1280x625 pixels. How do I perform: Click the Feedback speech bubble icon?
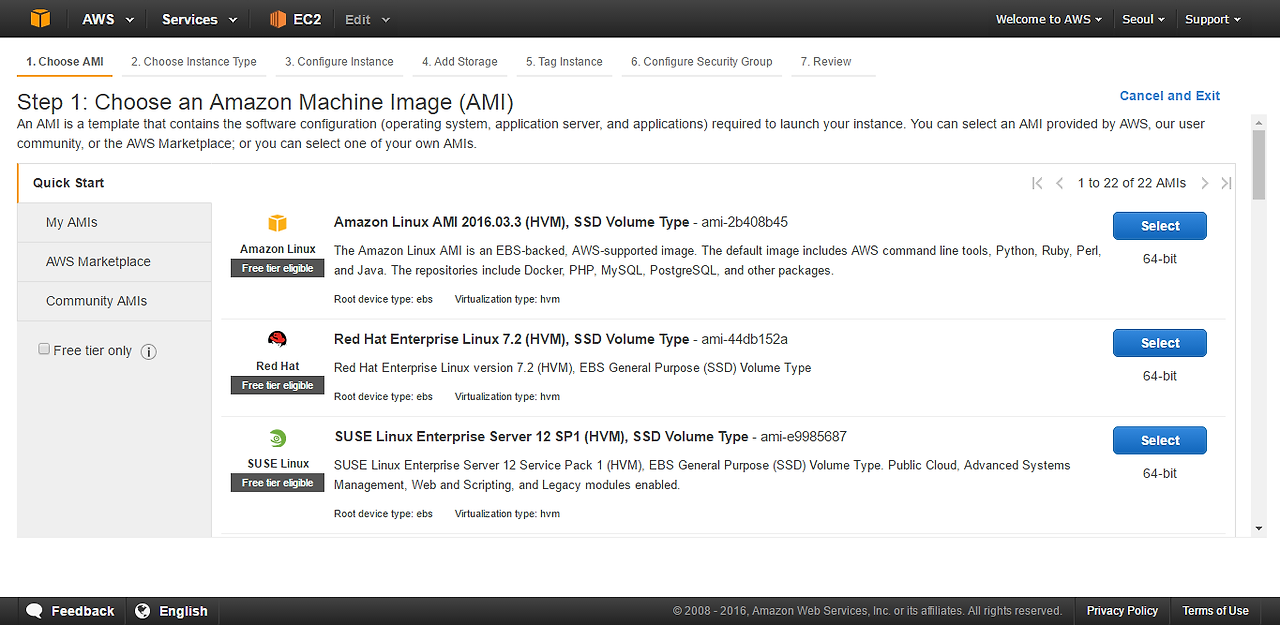click(x=35, y=611)
